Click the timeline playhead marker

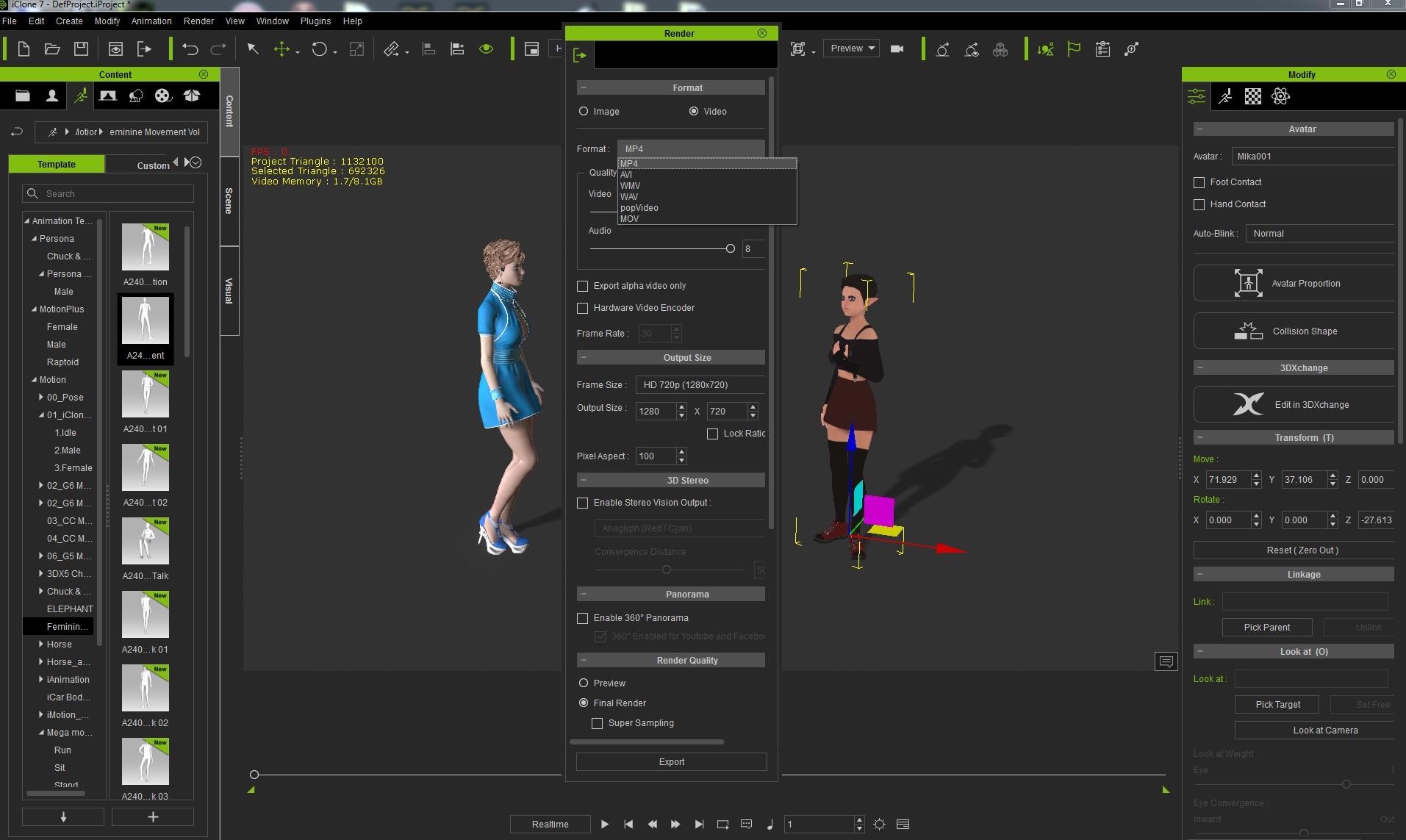[254, 775]
